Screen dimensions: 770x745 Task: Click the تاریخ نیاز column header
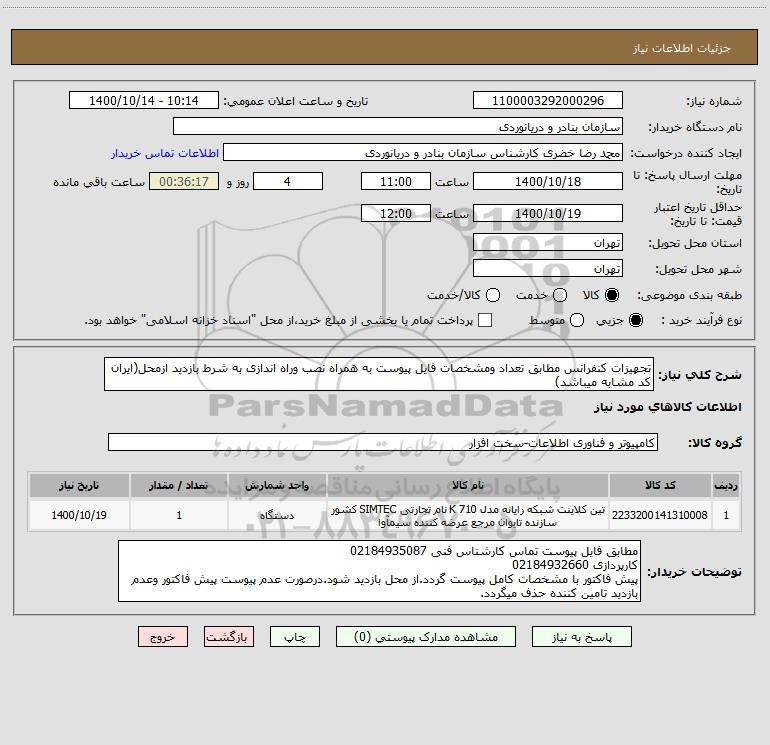coord(79,485)
